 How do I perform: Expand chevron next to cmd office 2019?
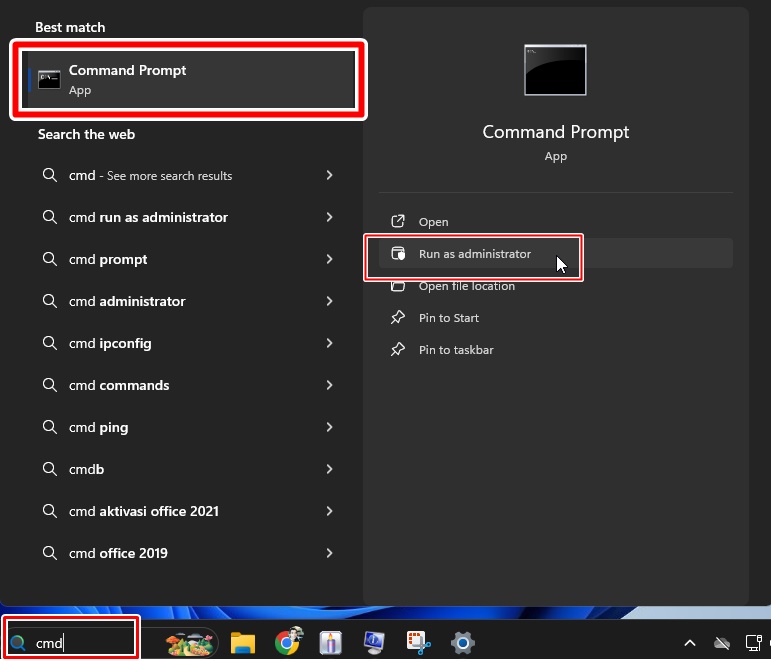(329, 553)
